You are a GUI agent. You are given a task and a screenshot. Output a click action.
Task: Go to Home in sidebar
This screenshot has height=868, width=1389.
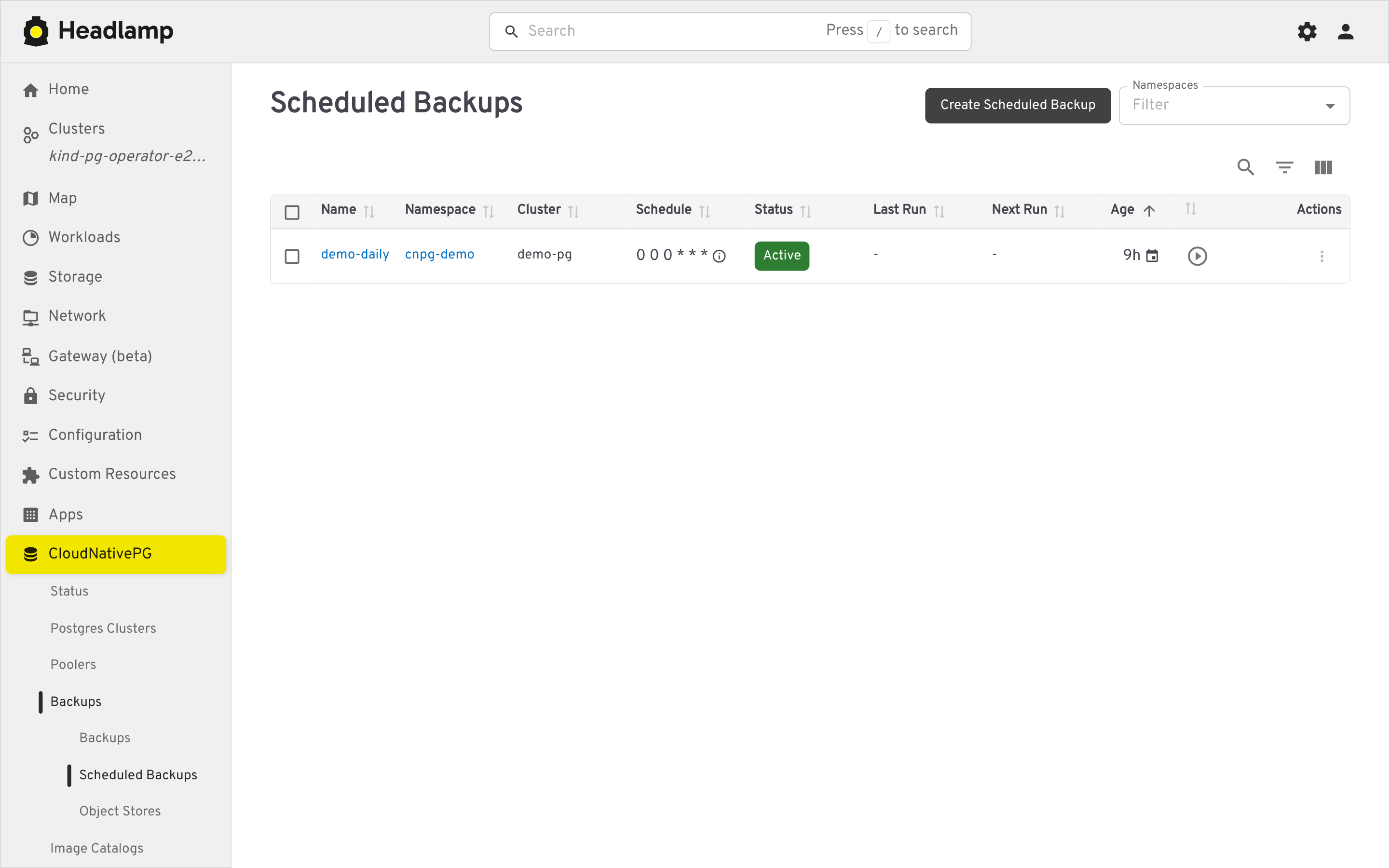(115, 89)
